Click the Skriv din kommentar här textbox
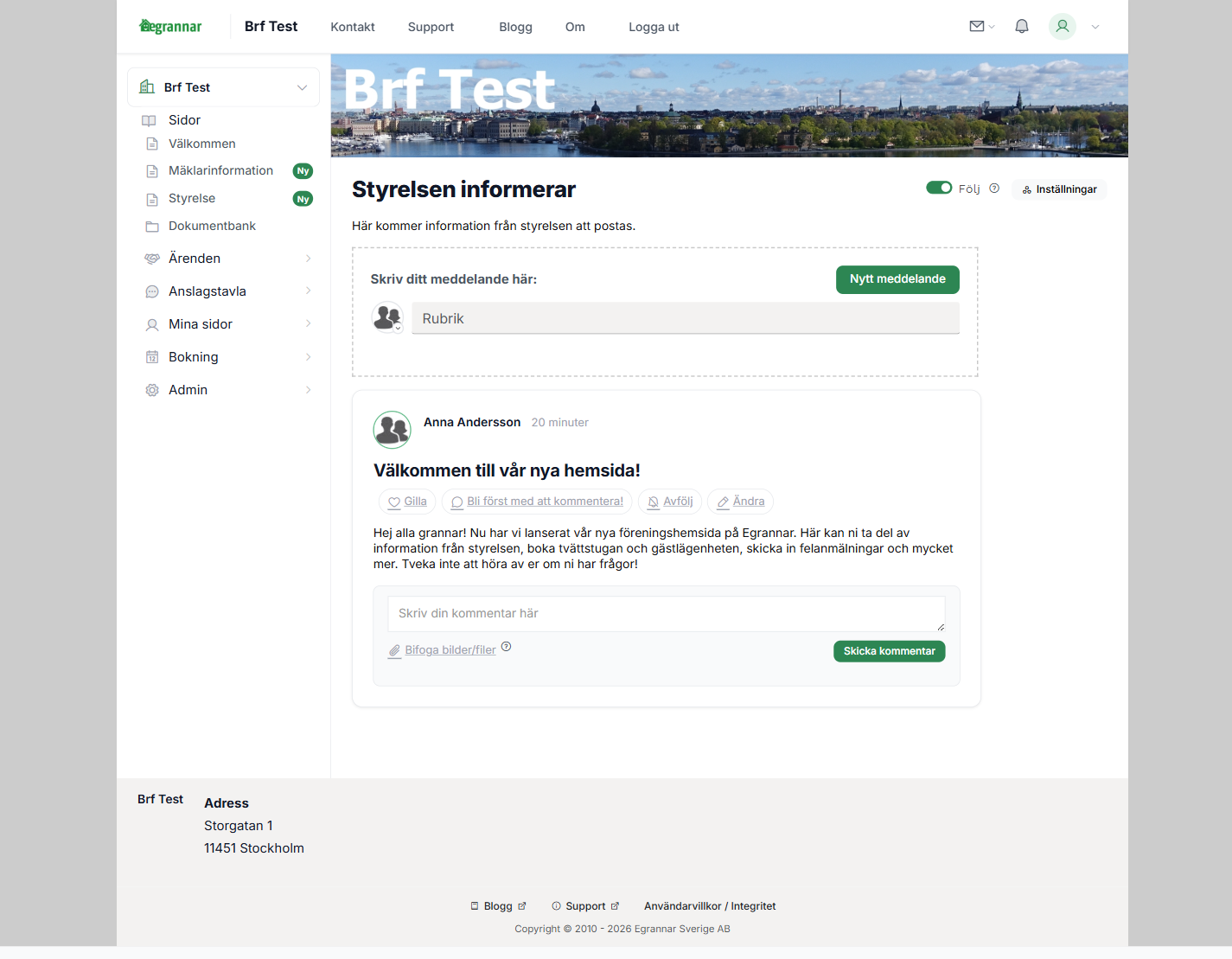The width and height of the screenshot is (1232, 959). [667, 613]
